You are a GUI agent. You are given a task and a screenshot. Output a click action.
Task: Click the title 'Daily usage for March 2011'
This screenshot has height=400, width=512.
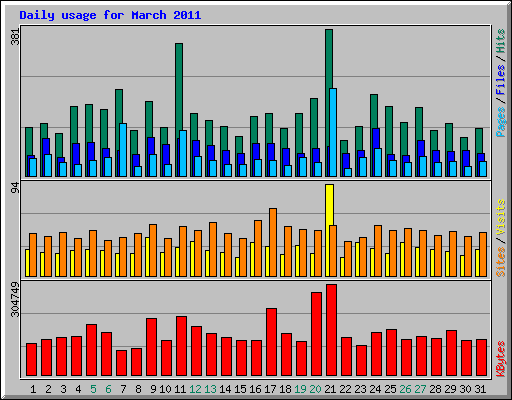(110, 15)
